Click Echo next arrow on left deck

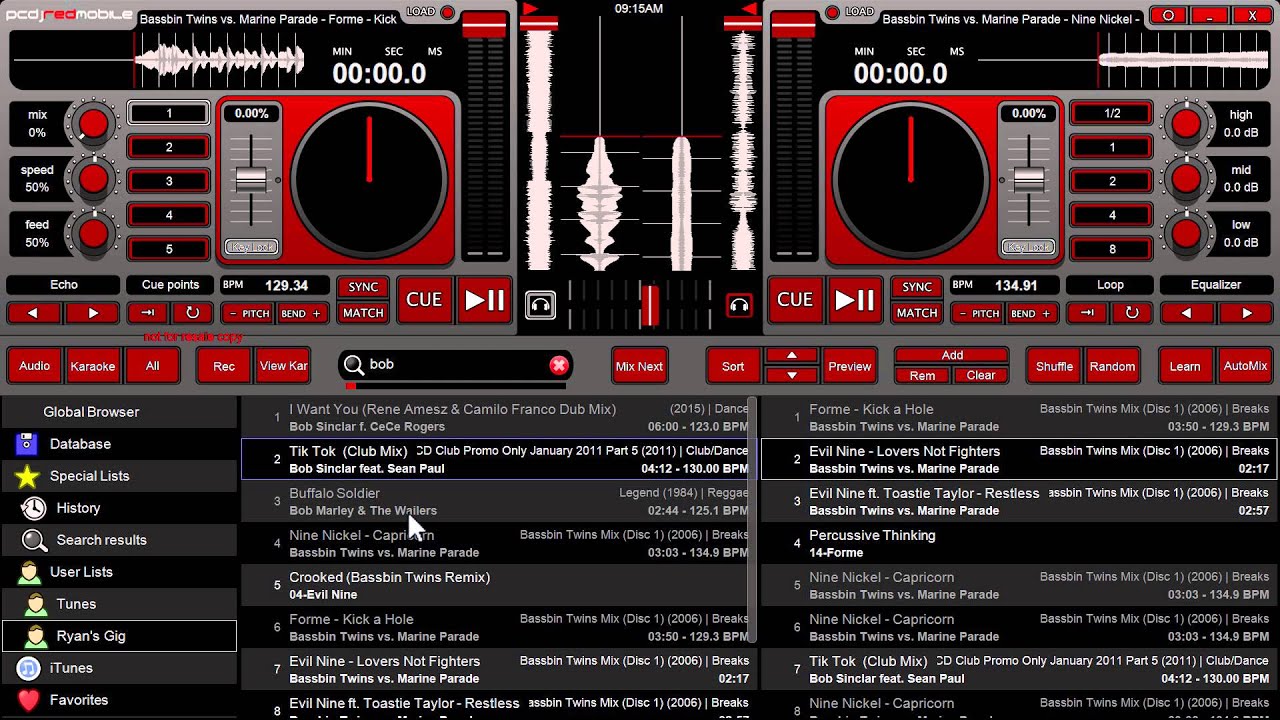(x=93, y=313)
